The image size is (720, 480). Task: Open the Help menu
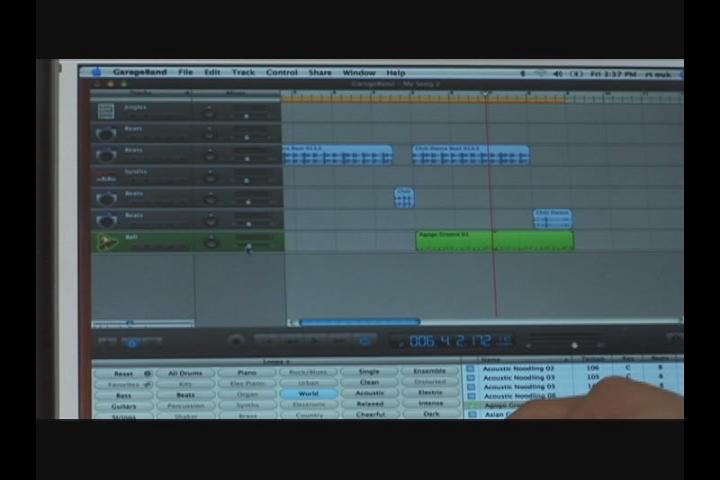[396, 73]
